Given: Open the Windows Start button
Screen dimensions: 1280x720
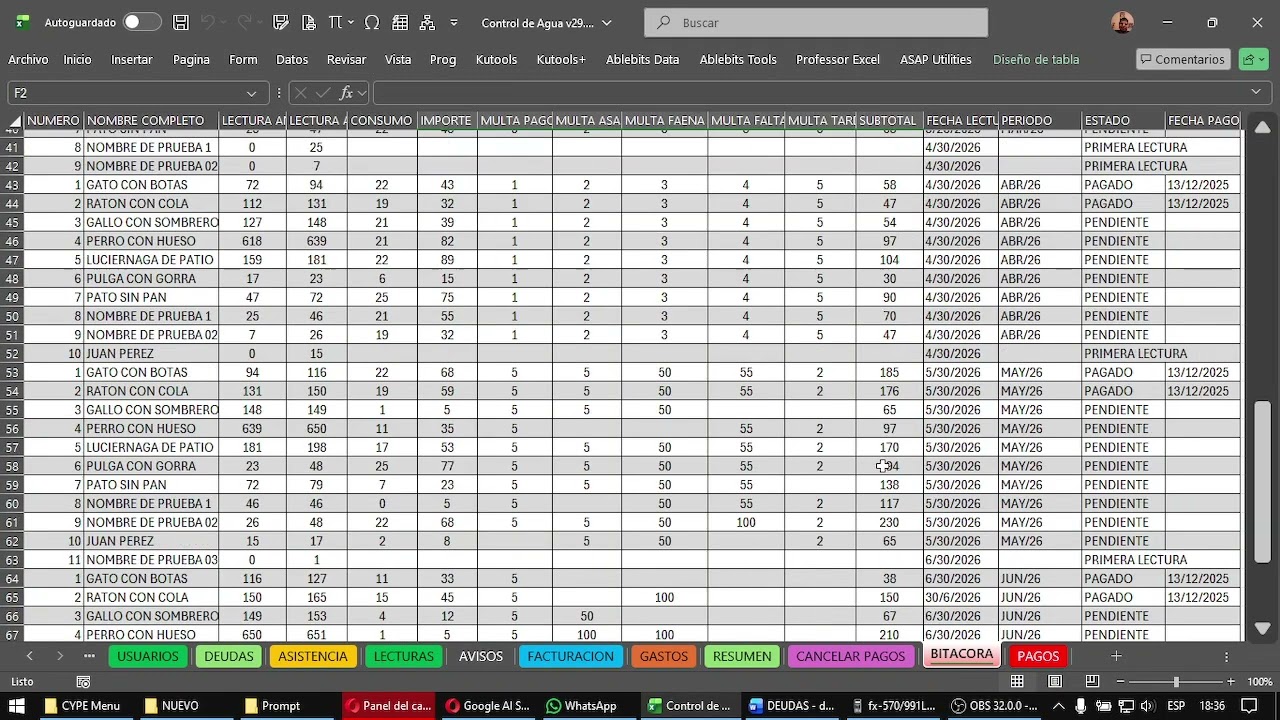Looking at the screenshot, I should 17,706.
